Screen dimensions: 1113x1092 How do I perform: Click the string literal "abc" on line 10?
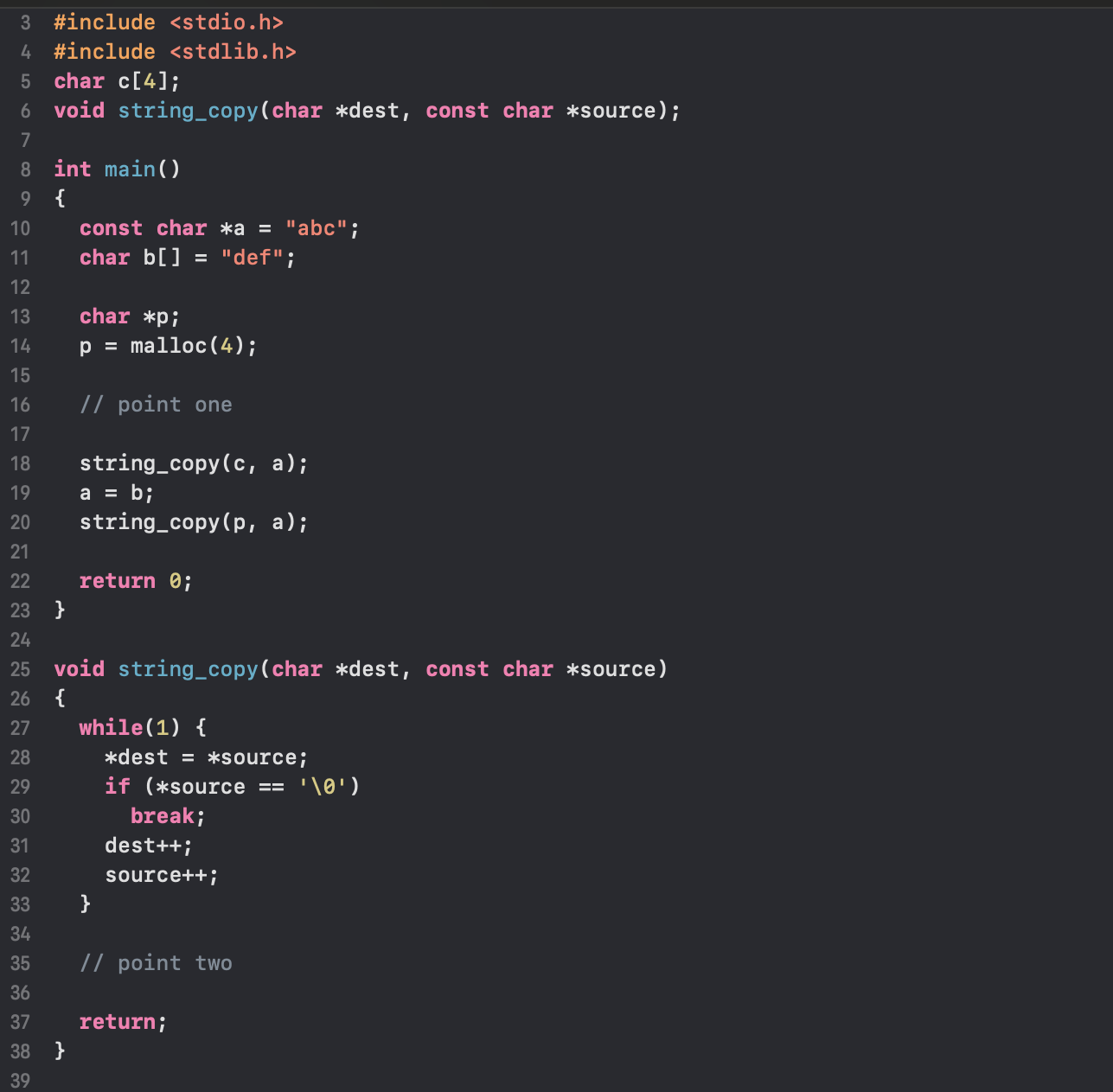(x=317, y=227)
